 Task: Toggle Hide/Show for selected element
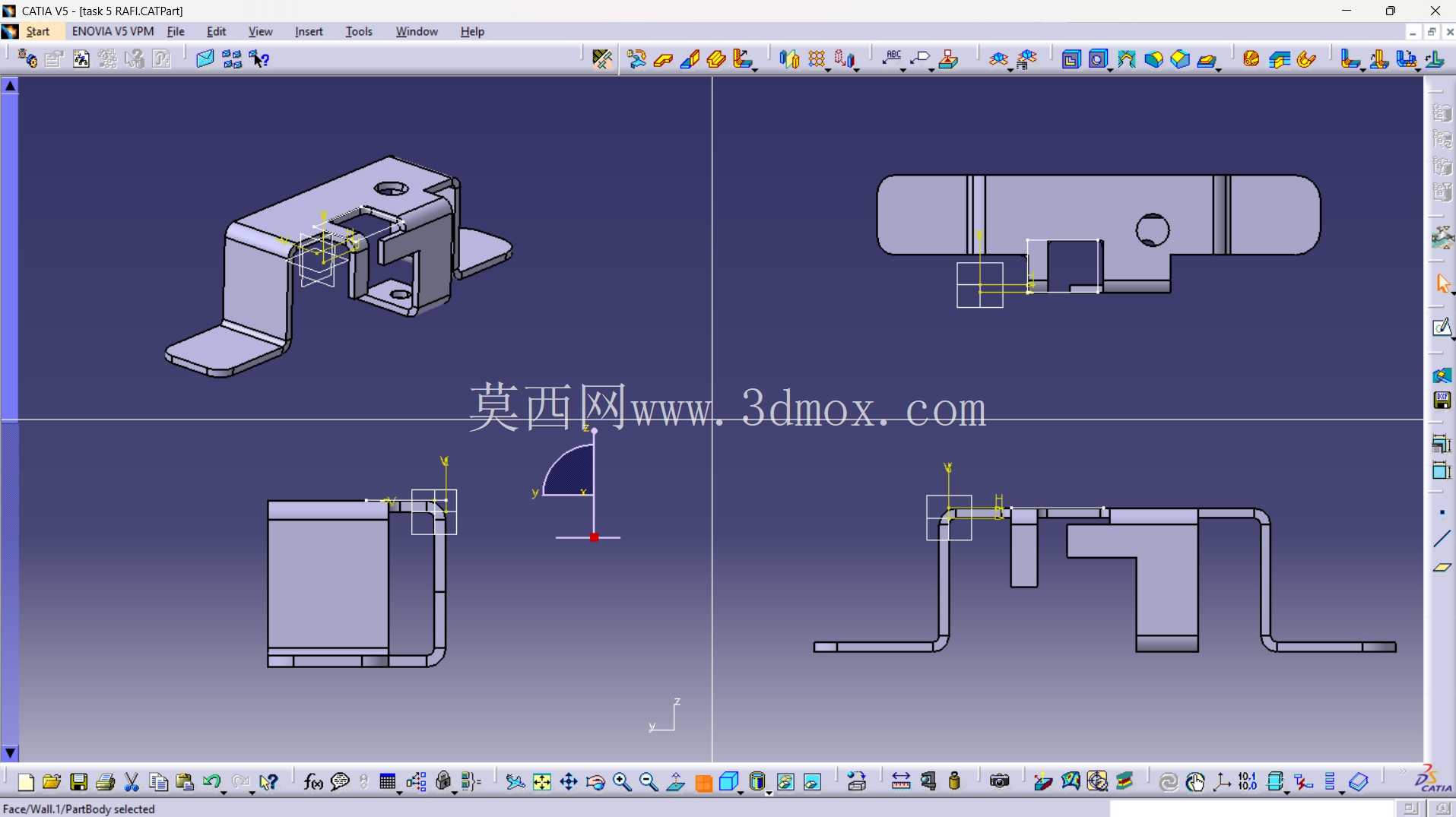pyautogui.click(x=785, y=782)
